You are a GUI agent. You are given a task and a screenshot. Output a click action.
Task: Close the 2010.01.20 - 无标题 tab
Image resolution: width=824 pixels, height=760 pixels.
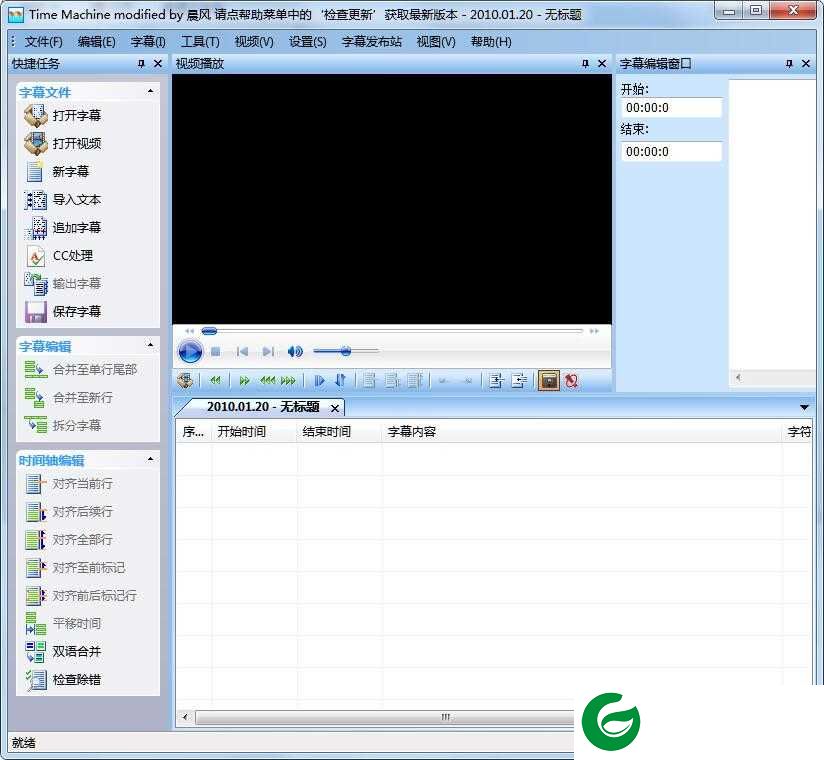[x=335, y=408]
